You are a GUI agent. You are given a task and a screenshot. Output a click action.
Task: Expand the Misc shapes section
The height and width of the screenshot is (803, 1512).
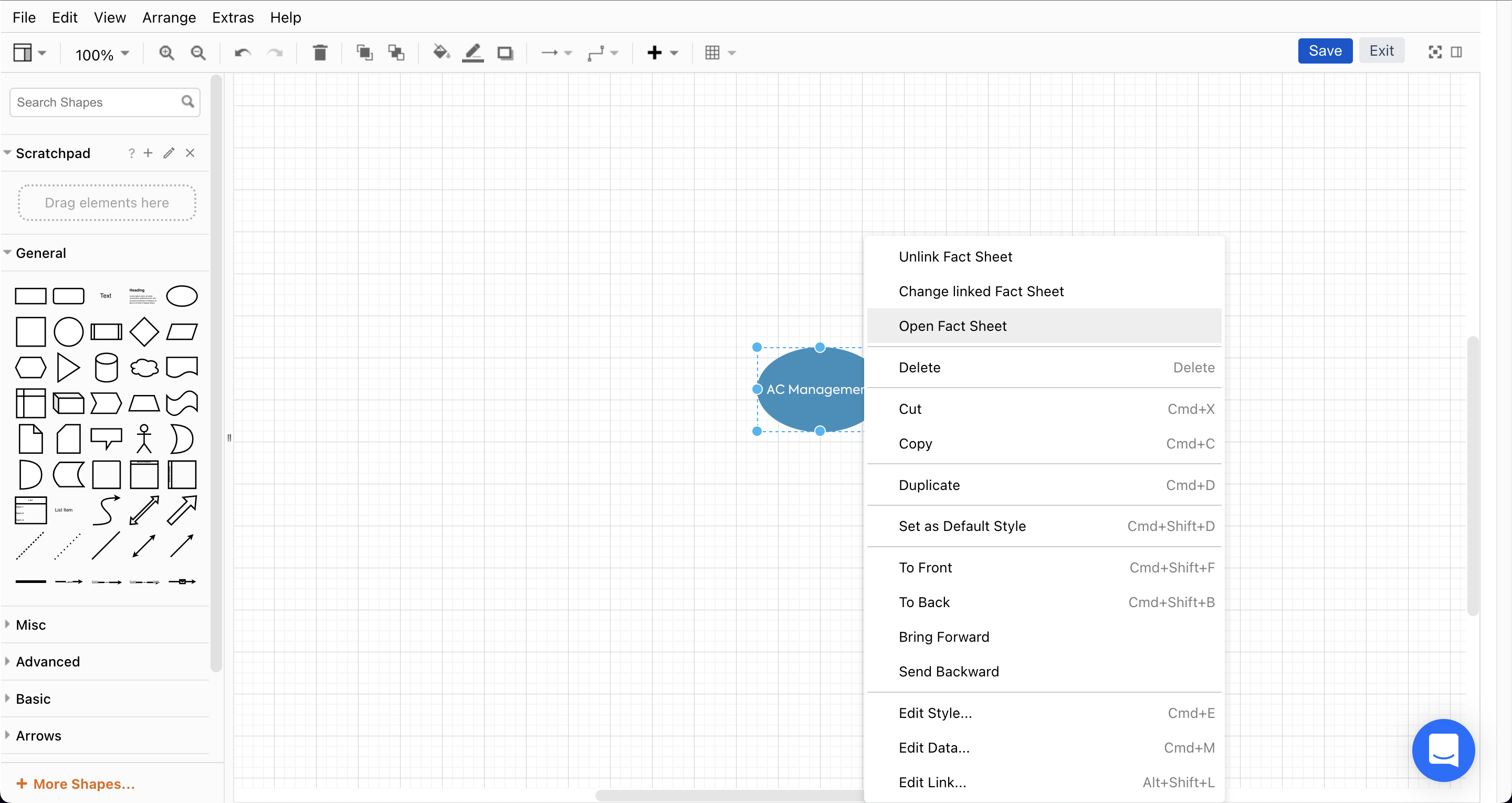(31, 624)
